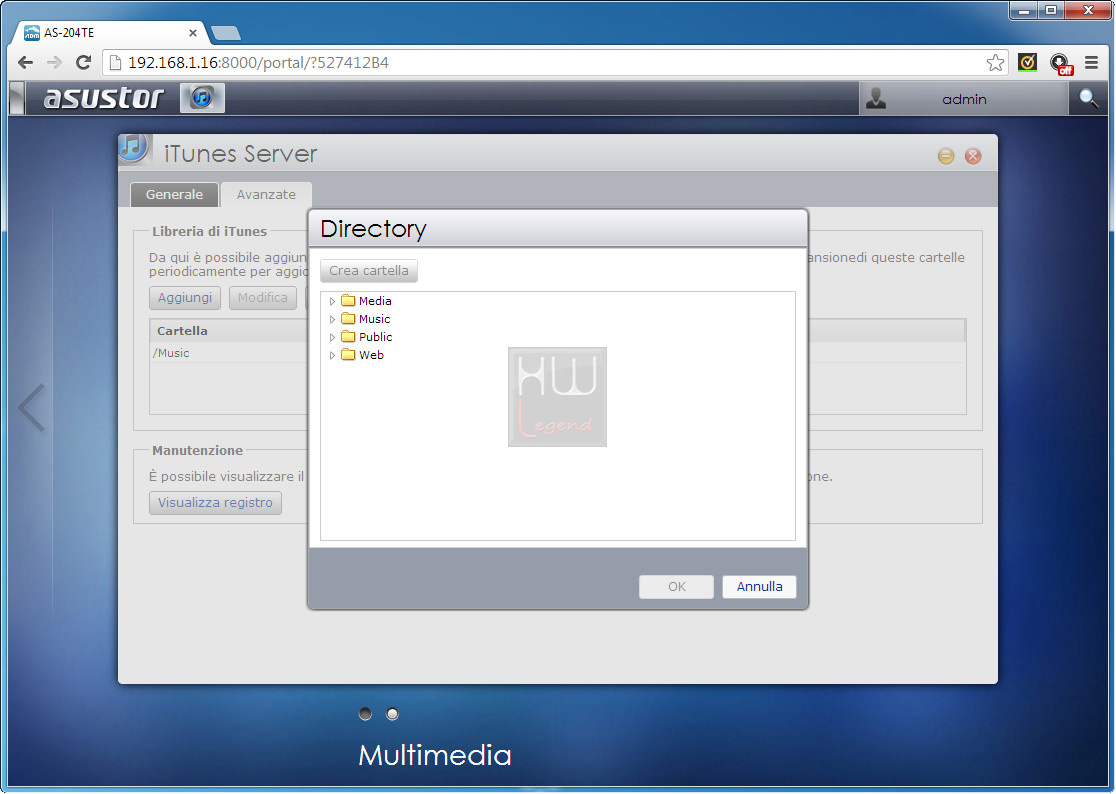Select the second desktop page dot
1116x794 pixels.
point(392,714)
